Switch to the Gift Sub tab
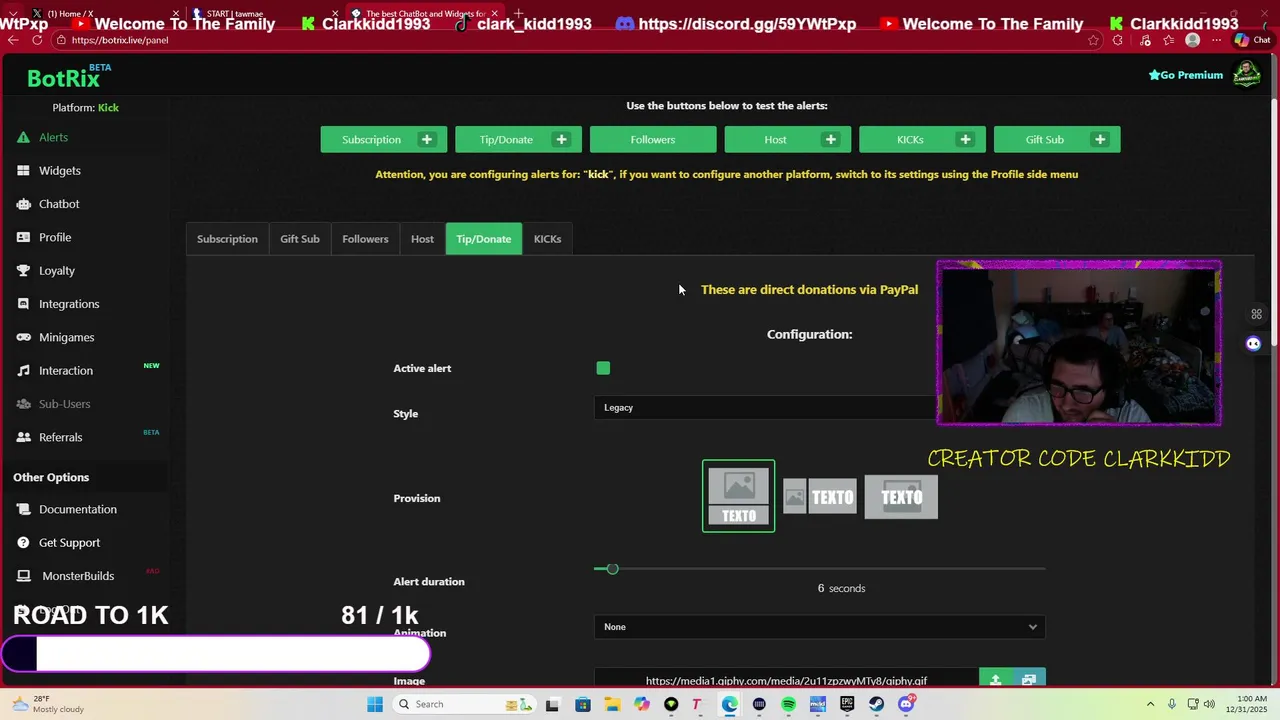1280x720 pixels. (x=300, y=239)
